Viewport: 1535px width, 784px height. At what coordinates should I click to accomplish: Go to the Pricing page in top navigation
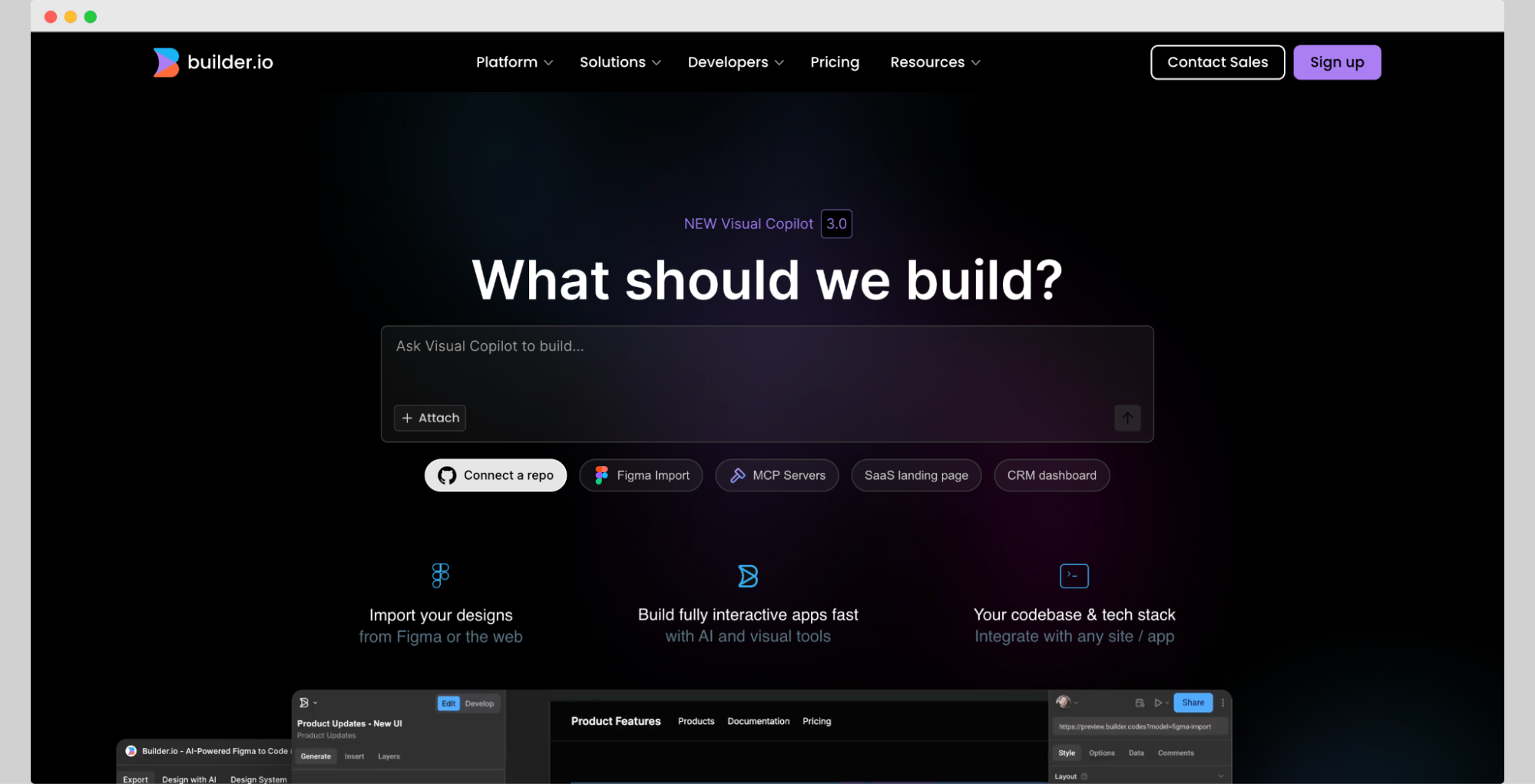pyautogui.click(x=835, y=62)
